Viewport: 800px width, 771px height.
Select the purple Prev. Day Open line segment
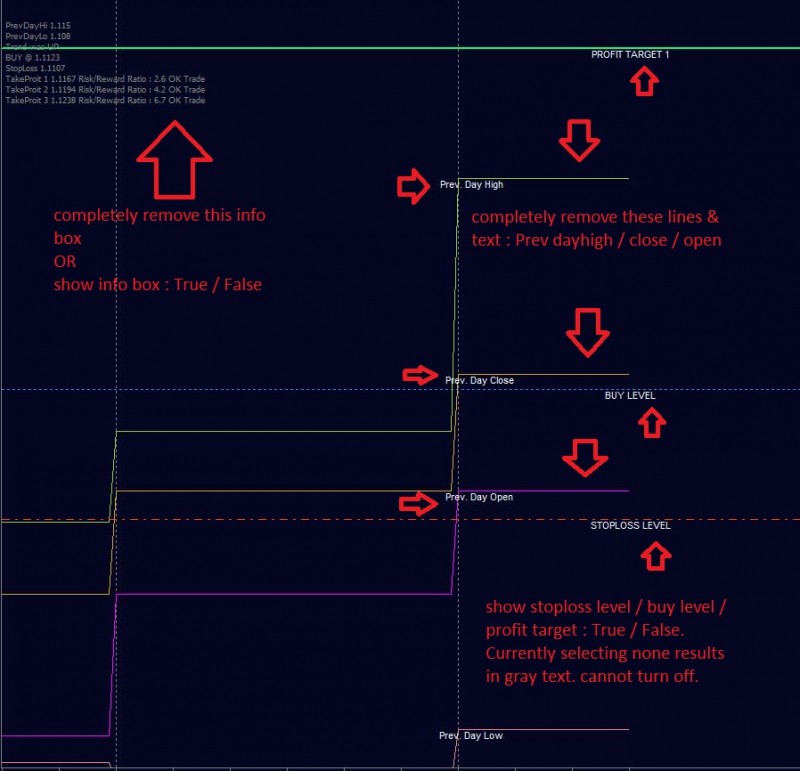[544, 491]
